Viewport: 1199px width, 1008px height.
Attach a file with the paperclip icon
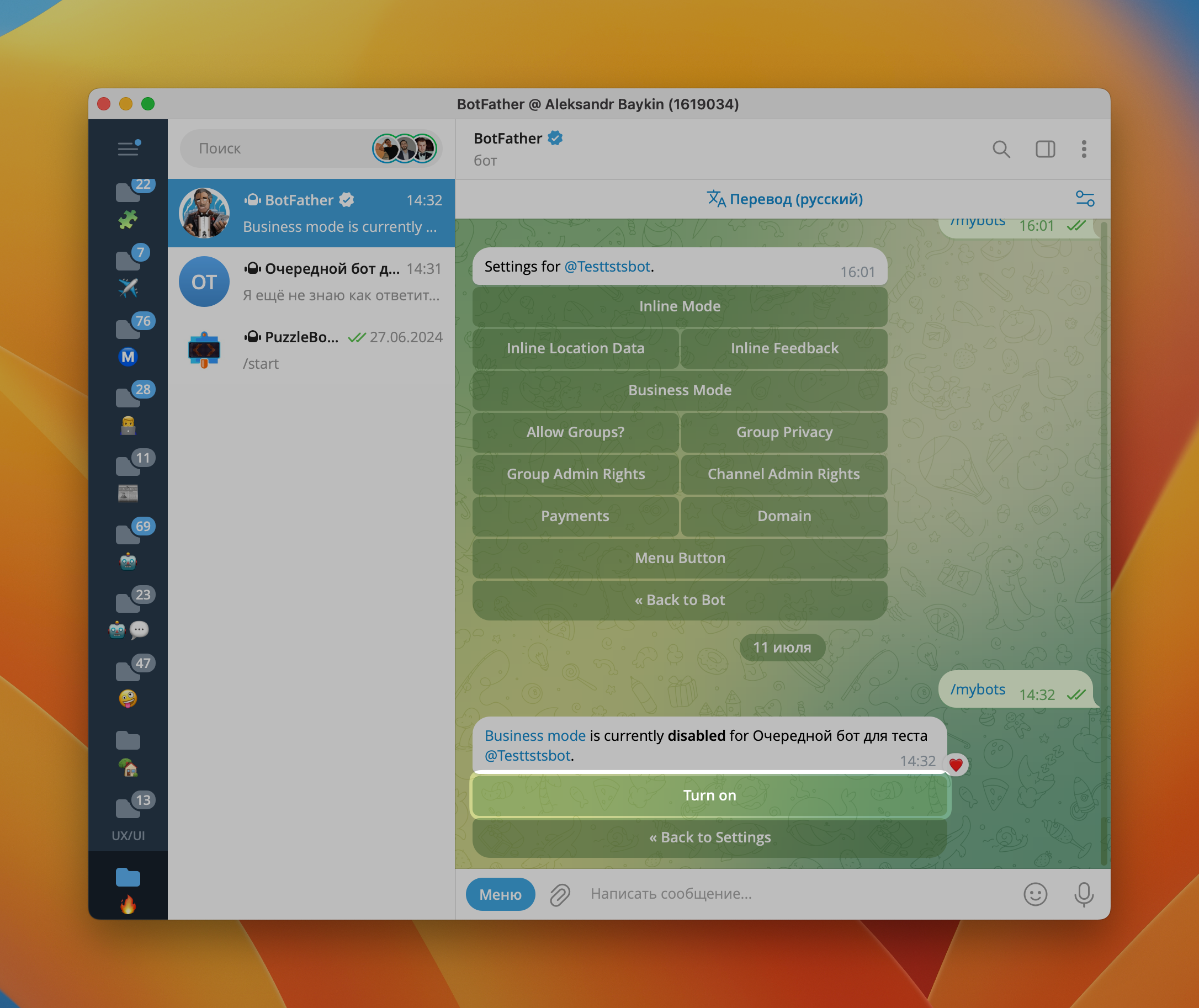(x=560, y=894)
